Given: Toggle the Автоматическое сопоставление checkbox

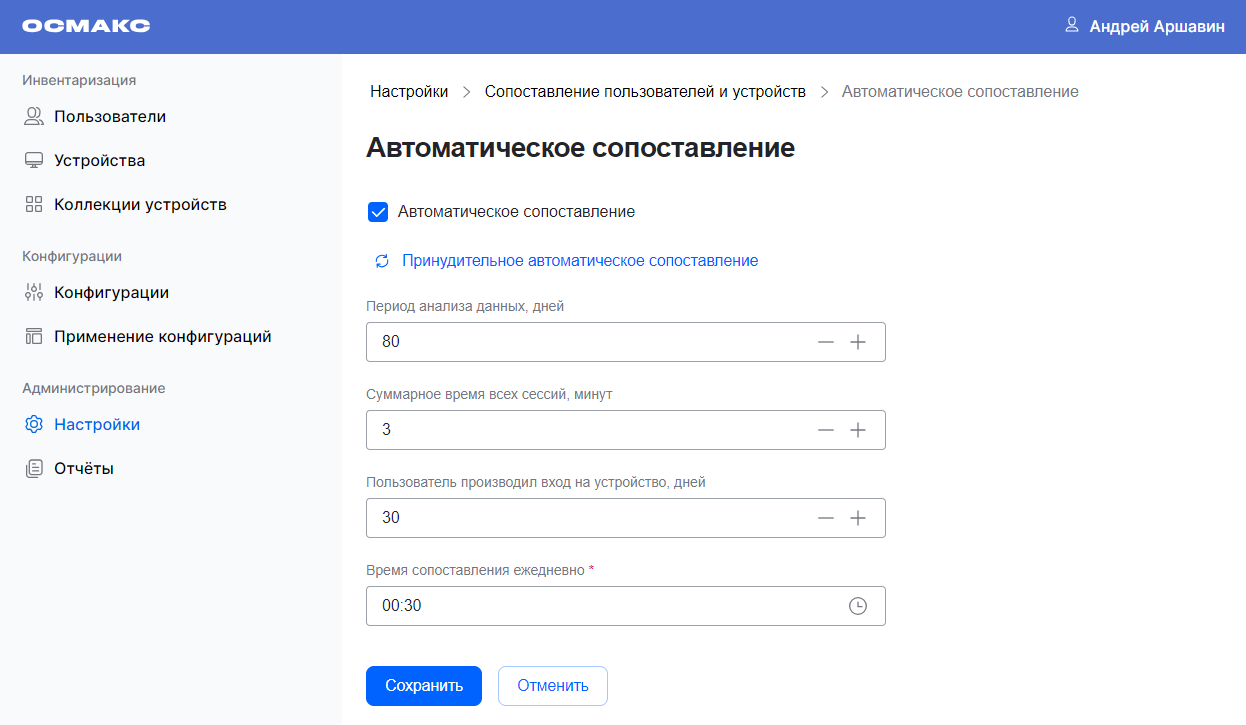Looking at the screenshot, I should point(378,212).
